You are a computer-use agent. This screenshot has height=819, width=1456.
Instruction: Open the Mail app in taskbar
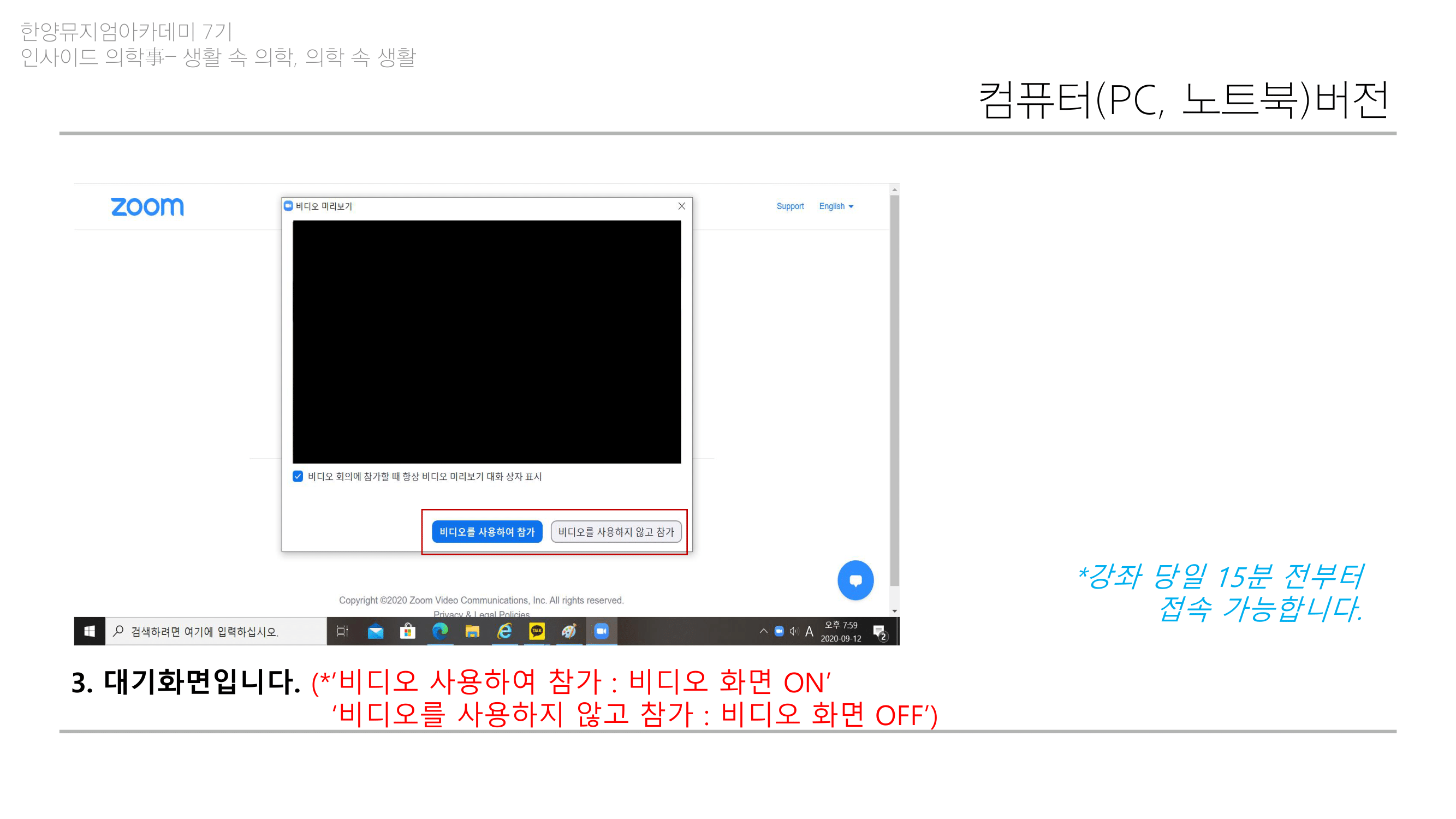tap(375, 631)
